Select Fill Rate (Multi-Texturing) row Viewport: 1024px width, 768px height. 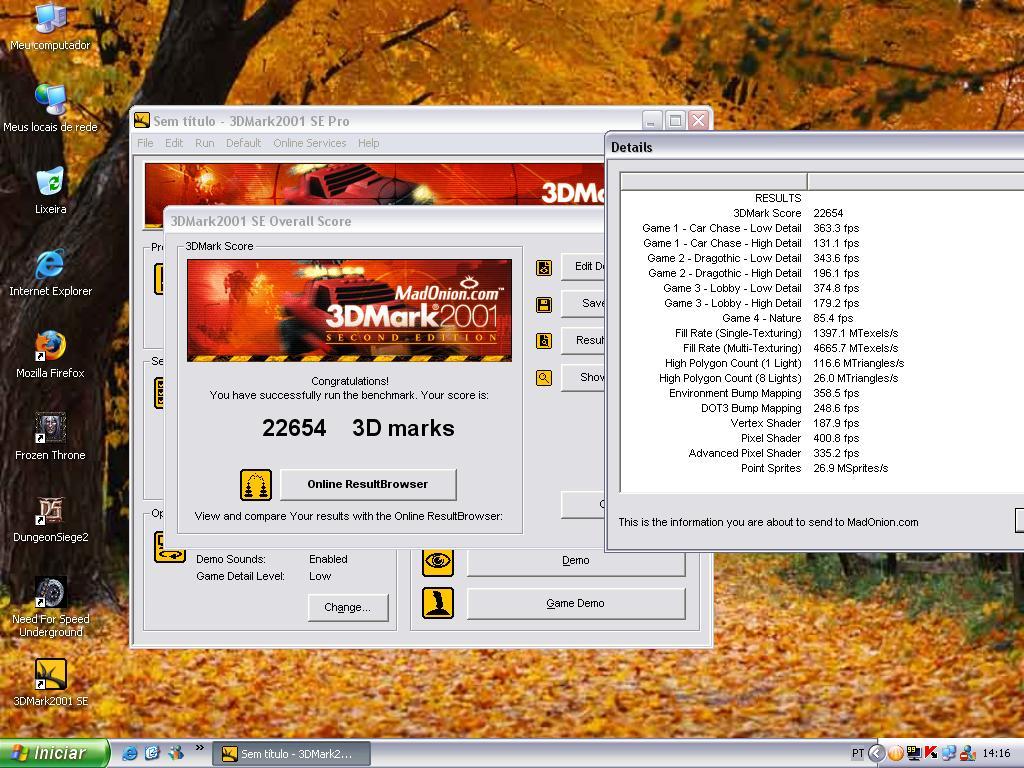[822, 348]
